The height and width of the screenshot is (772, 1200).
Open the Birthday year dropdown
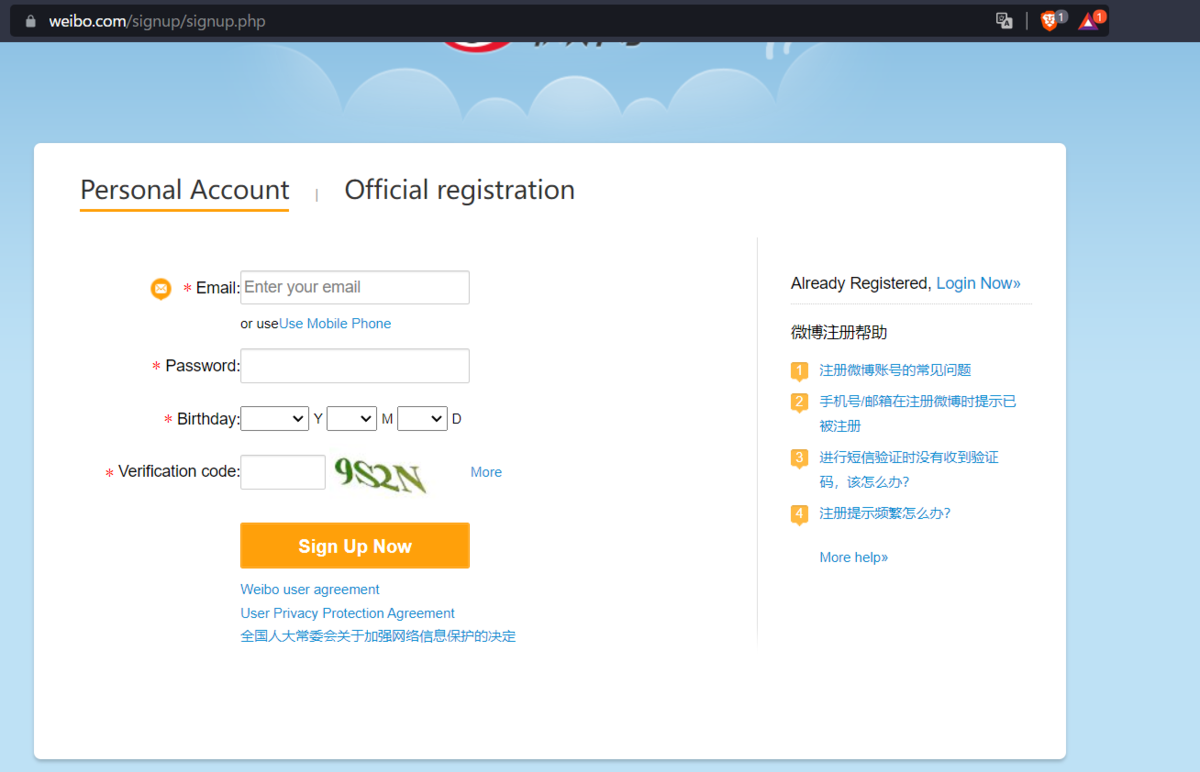click(x=275, y=419)
